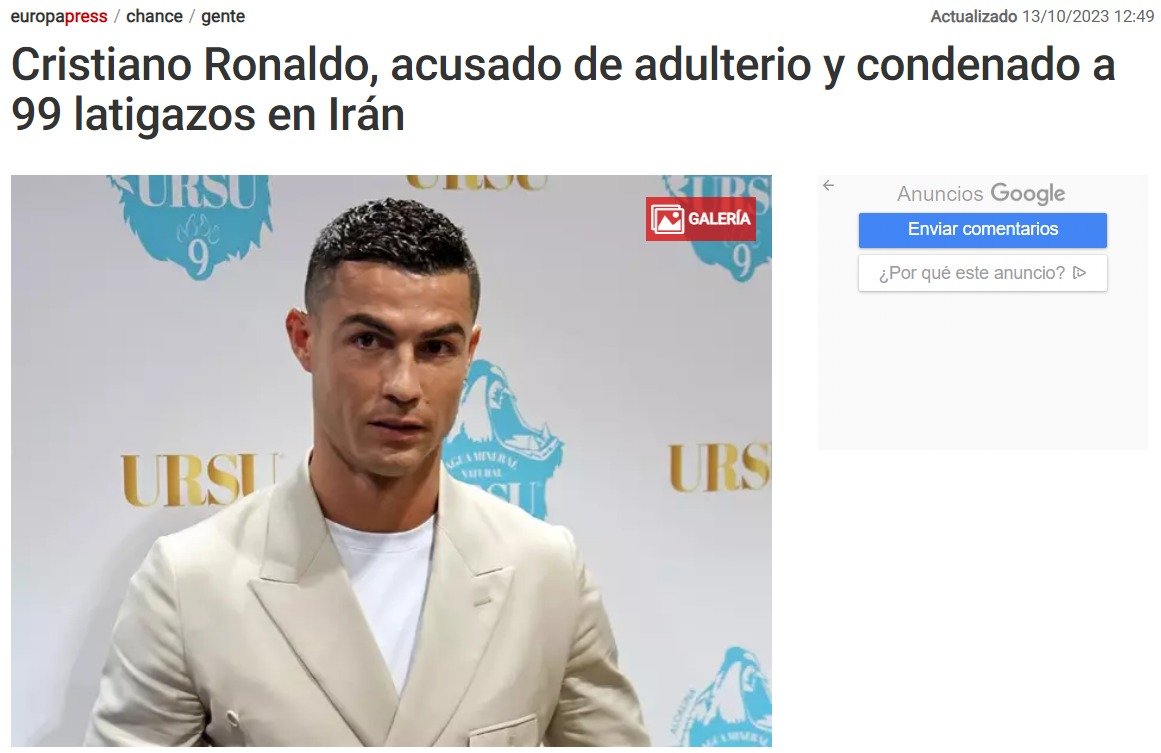Screen dimensions: 1161x753
Task: Open the main article photo
Action: (391, 461)
